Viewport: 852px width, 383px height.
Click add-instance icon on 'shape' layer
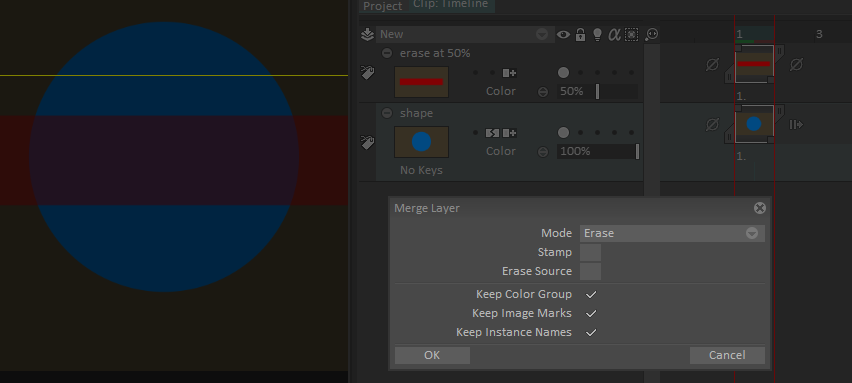pyautogui.click(x=509, y=133)
